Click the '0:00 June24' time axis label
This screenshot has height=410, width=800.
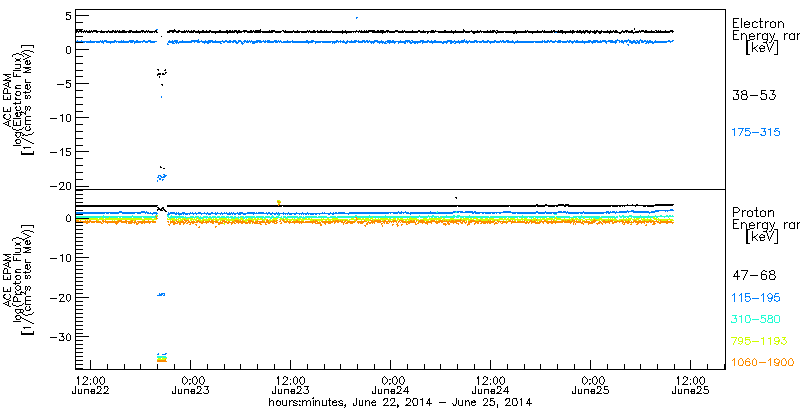click(391, 386)
